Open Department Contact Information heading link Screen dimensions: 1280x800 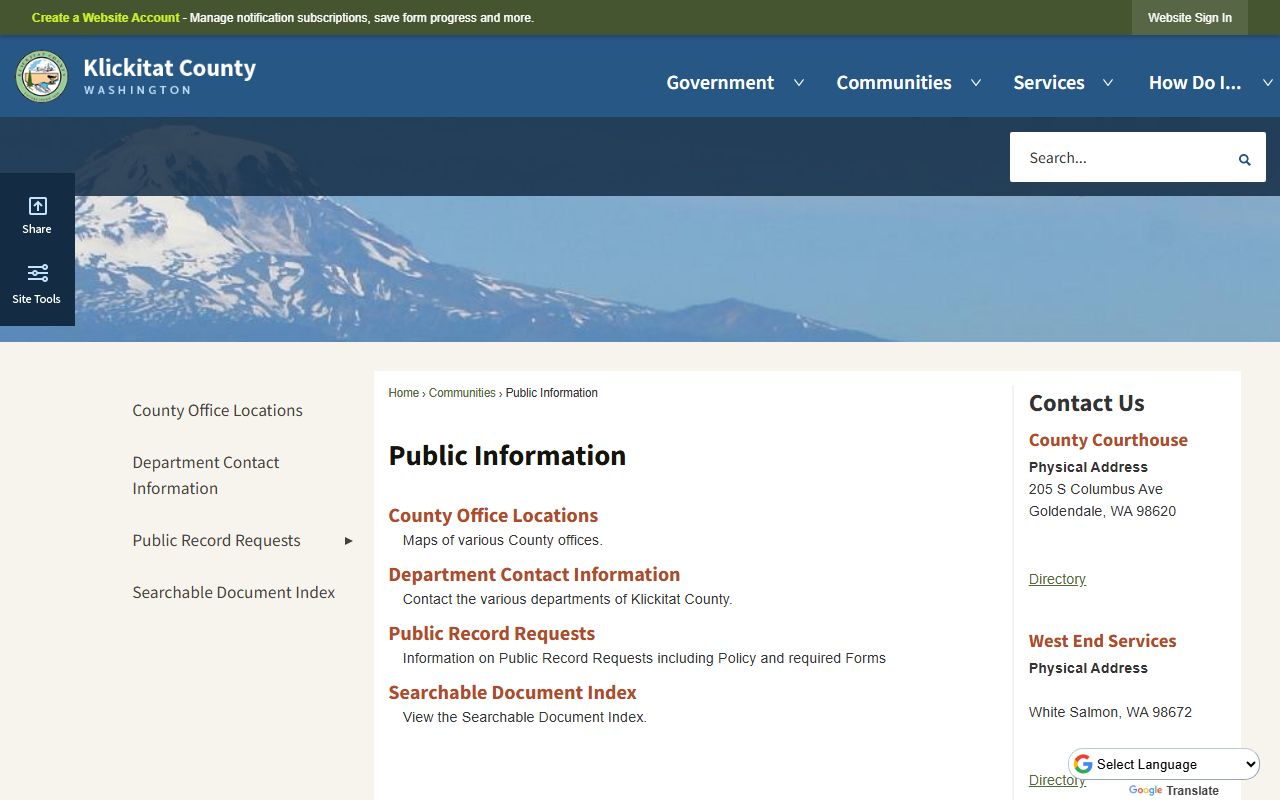click(534, 574)
